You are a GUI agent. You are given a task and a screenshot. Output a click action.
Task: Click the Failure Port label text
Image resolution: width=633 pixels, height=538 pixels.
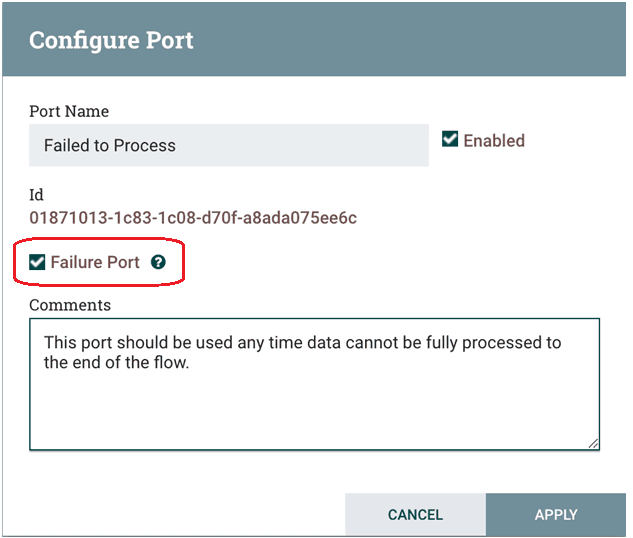[x=95, y=262]
